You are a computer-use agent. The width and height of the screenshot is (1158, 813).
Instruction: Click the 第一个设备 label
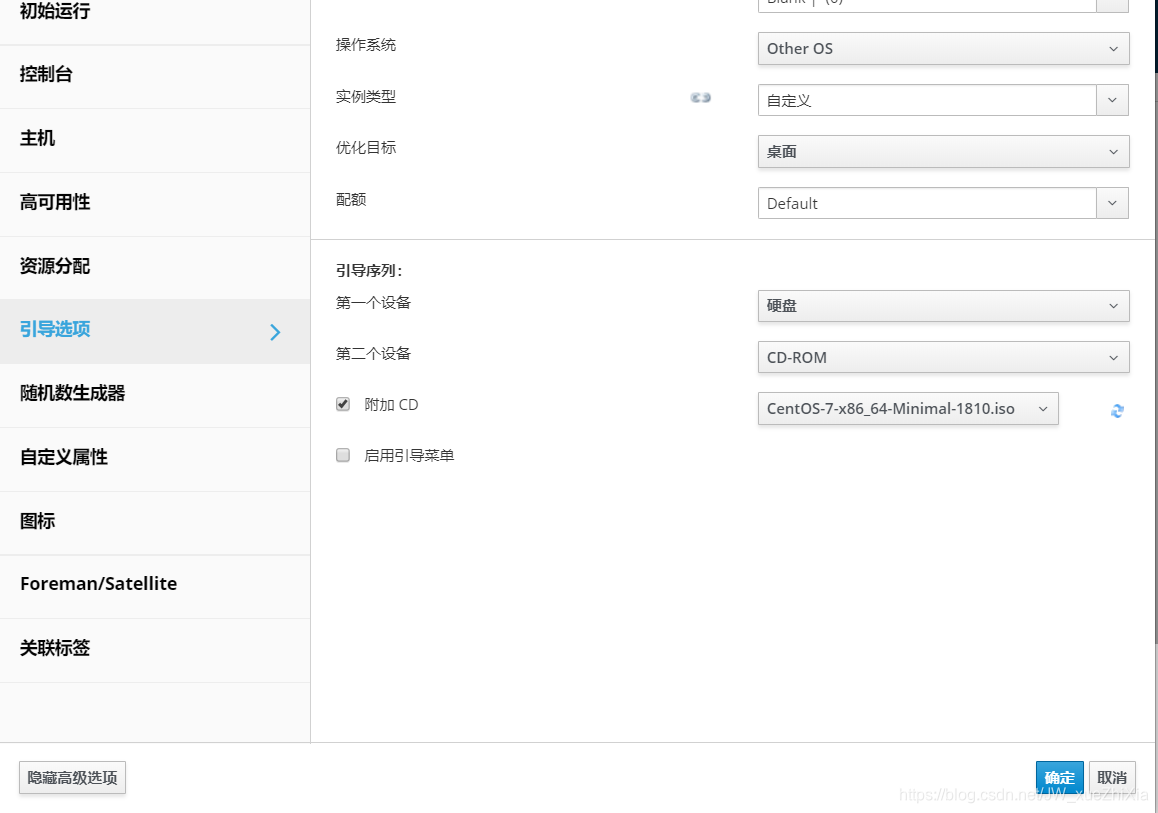(373, 303)
